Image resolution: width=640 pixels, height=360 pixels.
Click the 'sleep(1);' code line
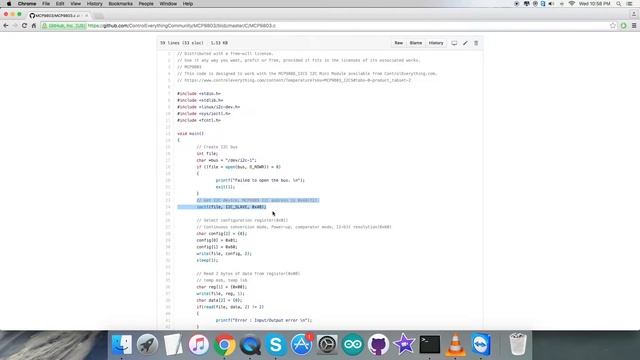click(x=207, y=260)
